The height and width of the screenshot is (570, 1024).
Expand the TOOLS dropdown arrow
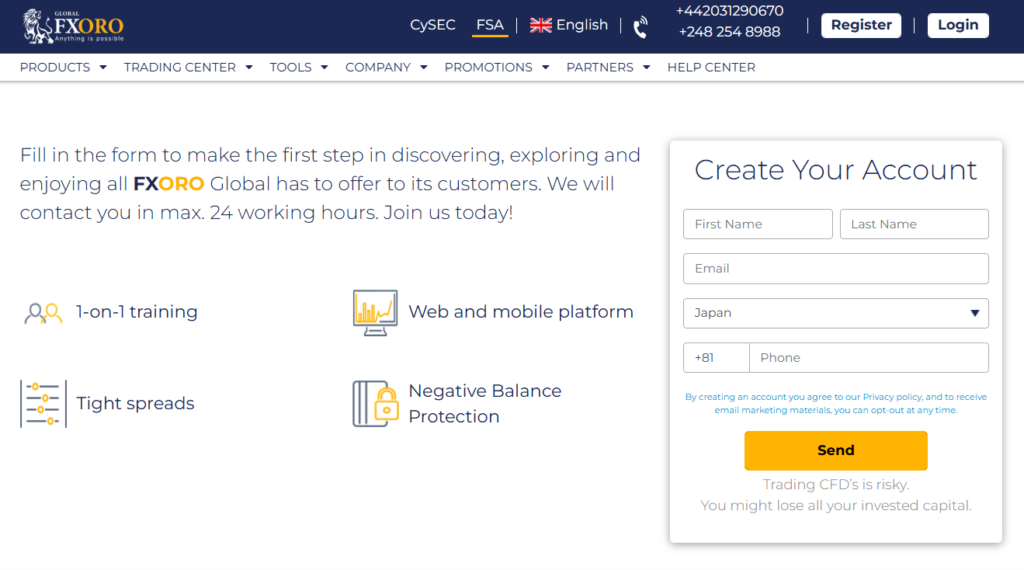coord(325,67)
